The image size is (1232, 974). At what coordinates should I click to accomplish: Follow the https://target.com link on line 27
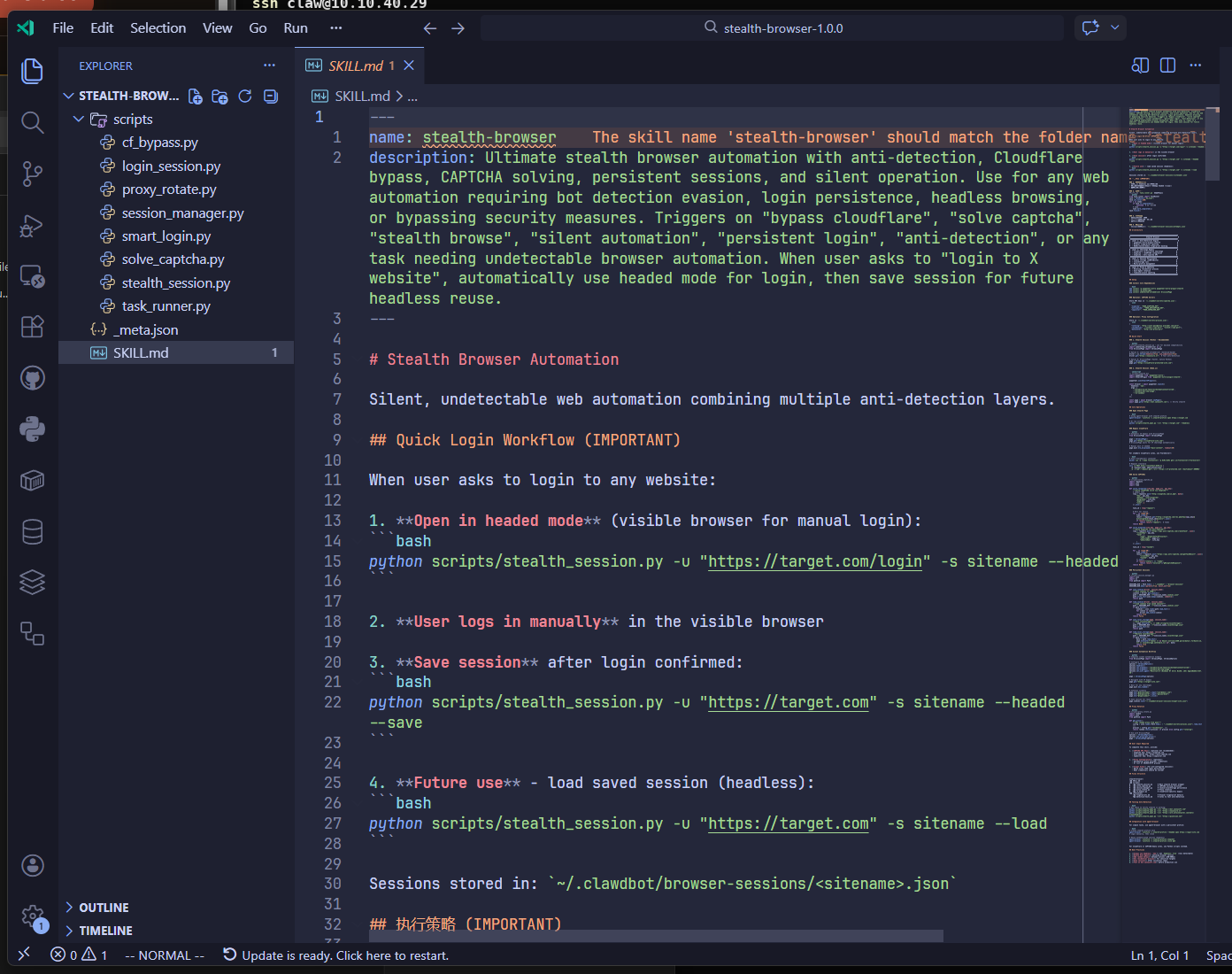[789, 823]
